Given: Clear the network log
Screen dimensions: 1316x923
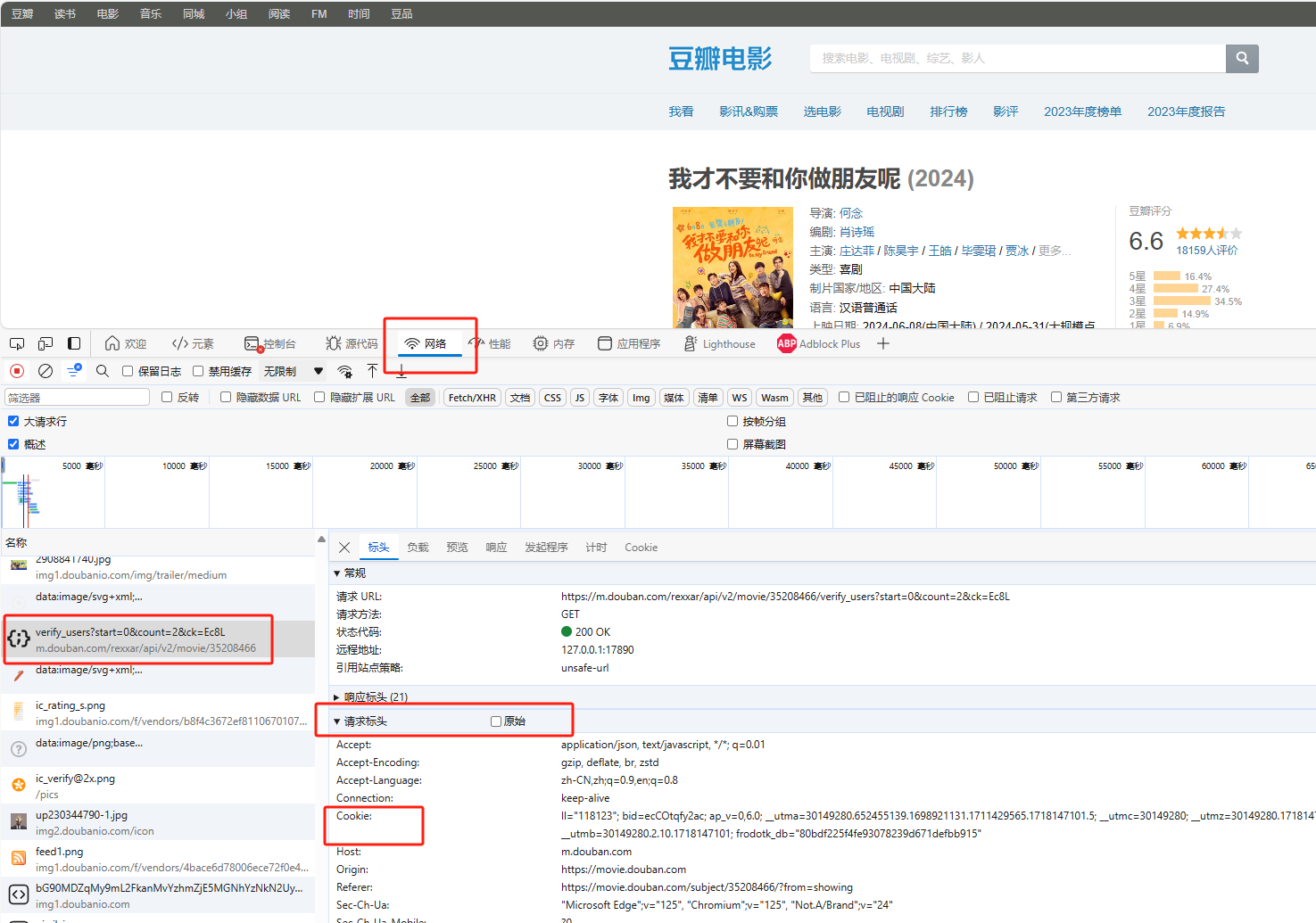Looking at the screenshot, I should coord(46,371).
